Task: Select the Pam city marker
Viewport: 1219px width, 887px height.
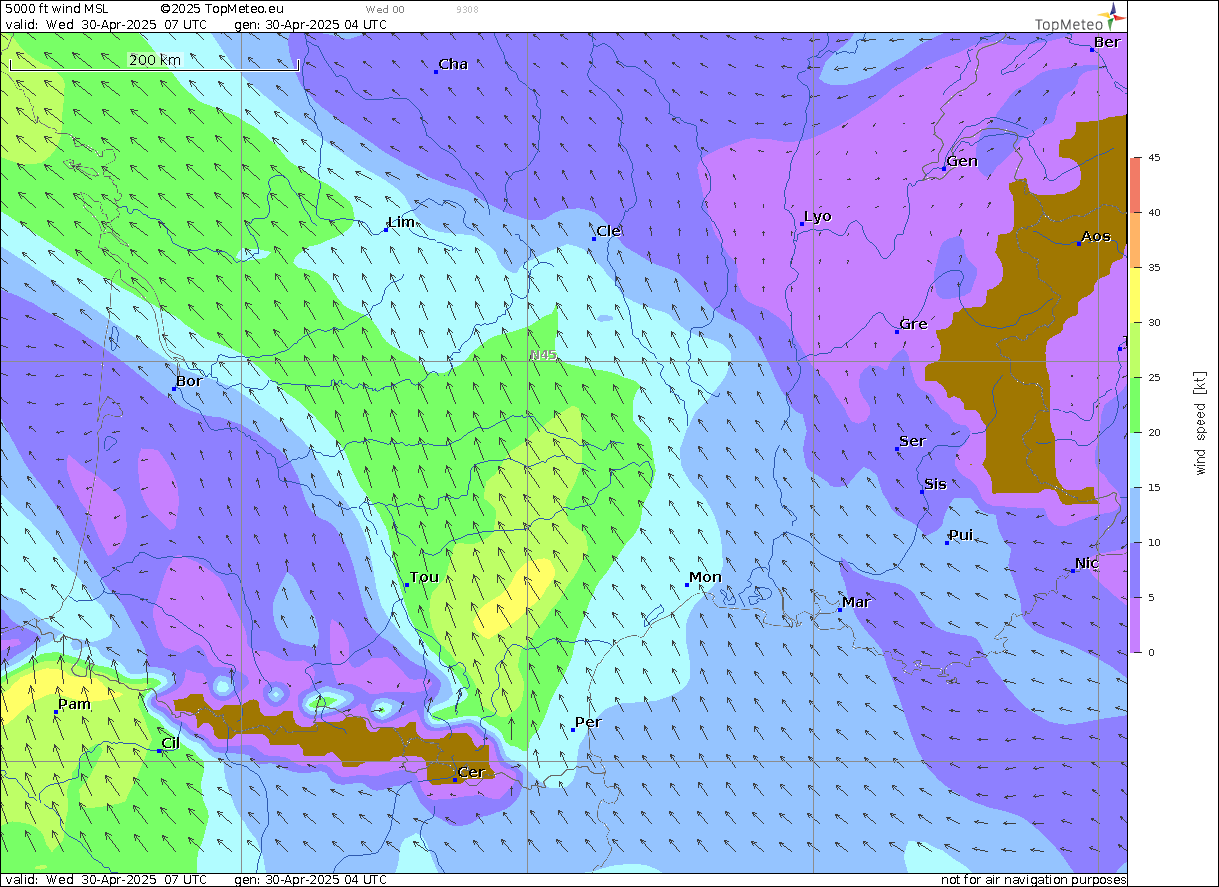Action: point(56,711)
